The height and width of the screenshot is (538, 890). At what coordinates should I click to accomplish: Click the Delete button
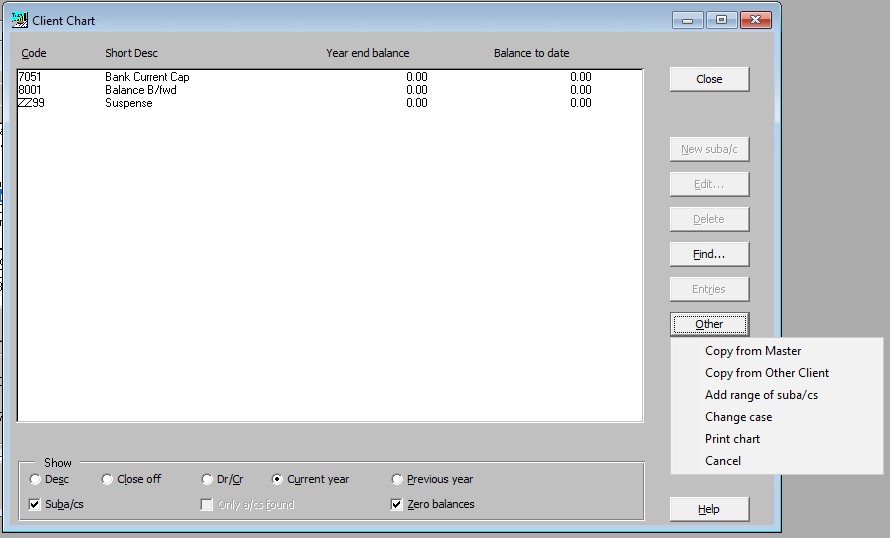710,219
